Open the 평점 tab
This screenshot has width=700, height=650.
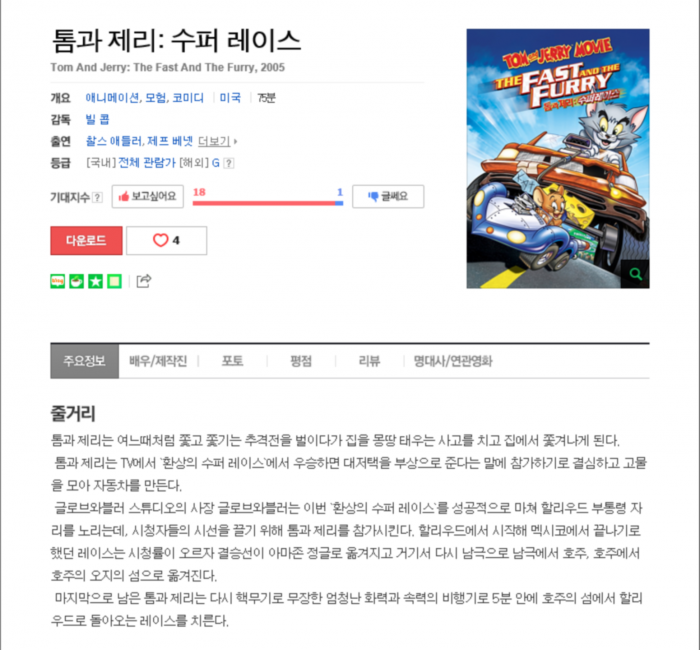pos(301,361)
